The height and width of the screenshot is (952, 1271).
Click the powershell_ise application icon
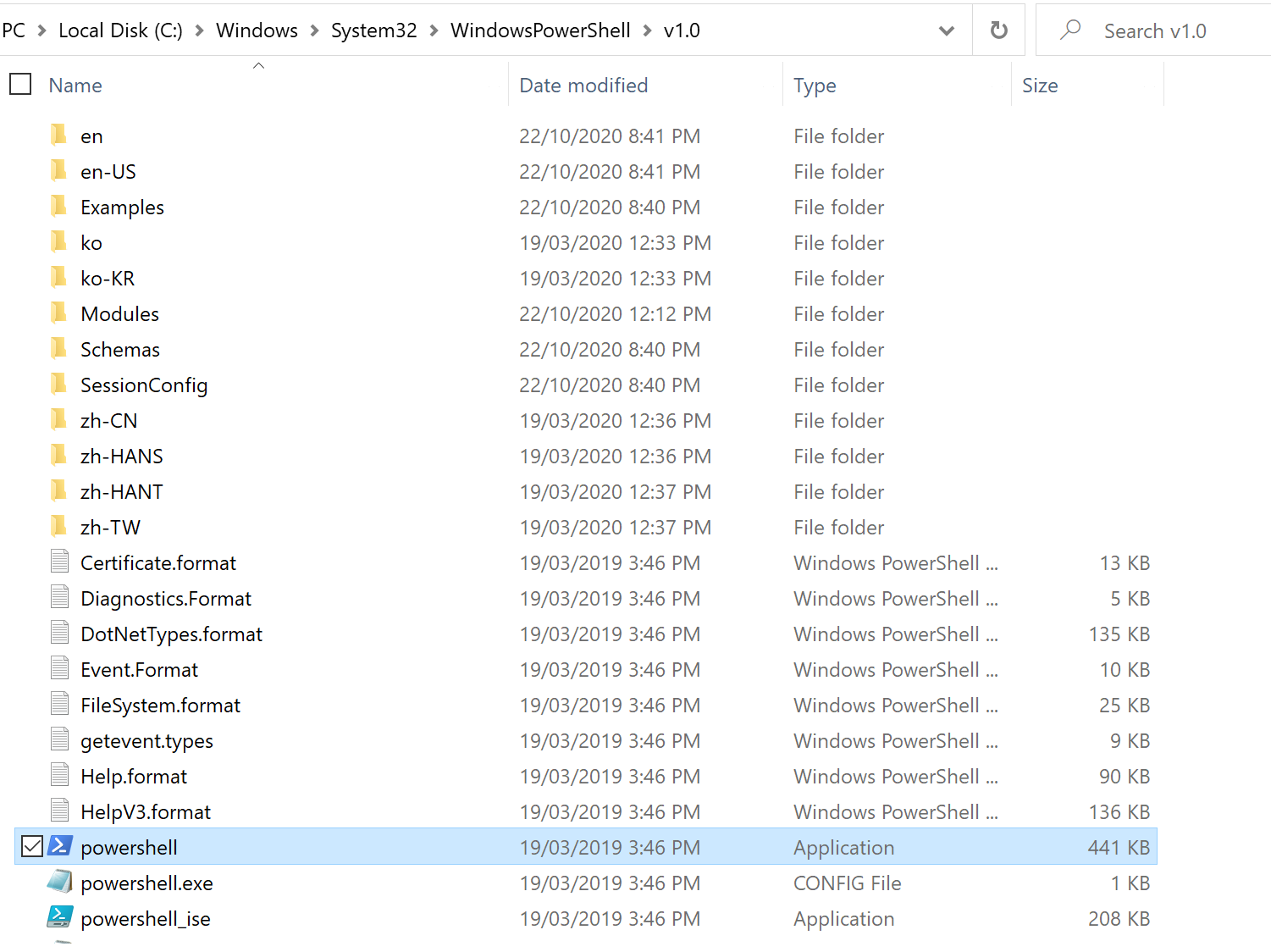(x=59, y=917)
